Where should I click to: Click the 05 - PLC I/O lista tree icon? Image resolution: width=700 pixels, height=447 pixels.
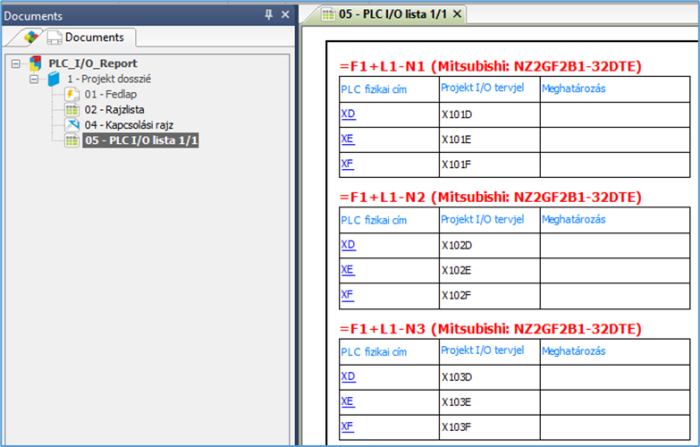click(x=71, y=140)
